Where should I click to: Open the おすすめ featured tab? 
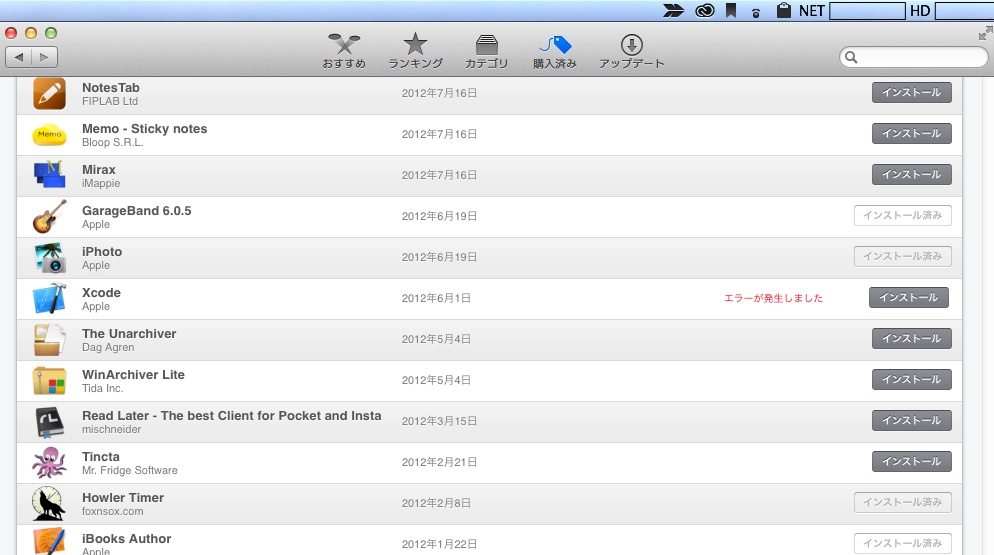[344, 51]
